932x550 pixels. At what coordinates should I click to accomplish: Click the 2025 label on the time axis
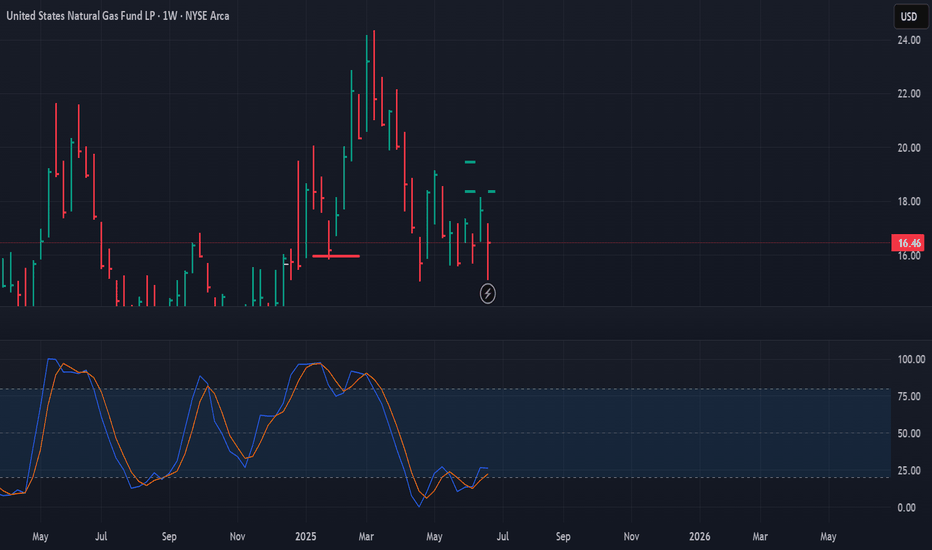(x=306, y=536)
